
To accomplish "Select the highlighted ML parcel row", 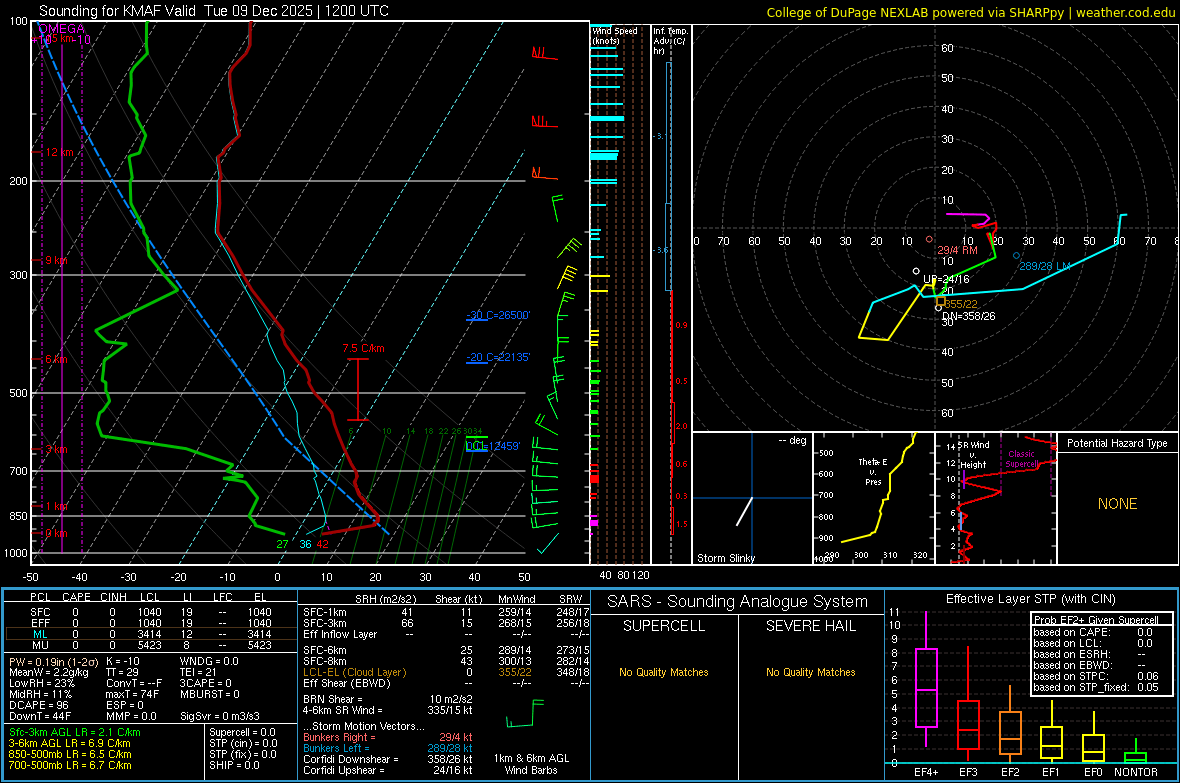I will (x=151, y=634).
